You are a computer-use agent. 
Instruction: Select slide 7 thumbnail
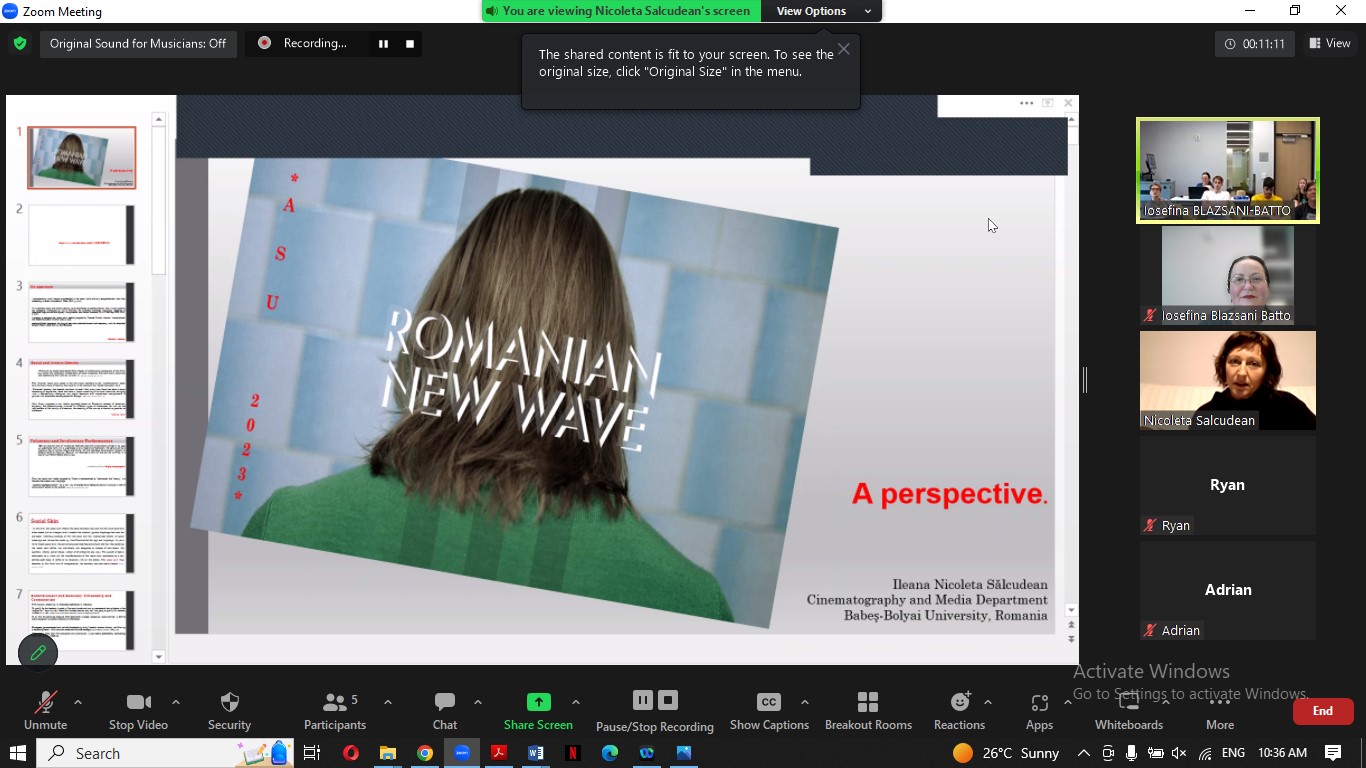[81, 620]
